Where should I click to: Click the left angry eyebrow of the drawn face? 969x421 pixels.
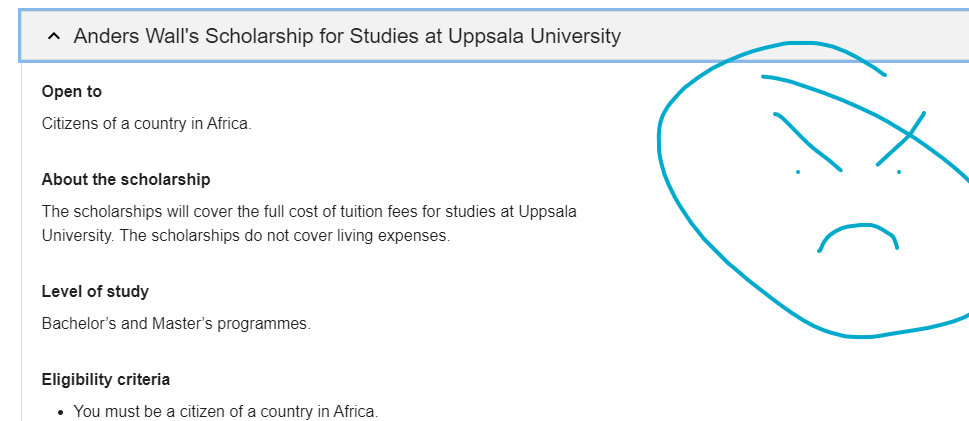[x=807, y=142]
